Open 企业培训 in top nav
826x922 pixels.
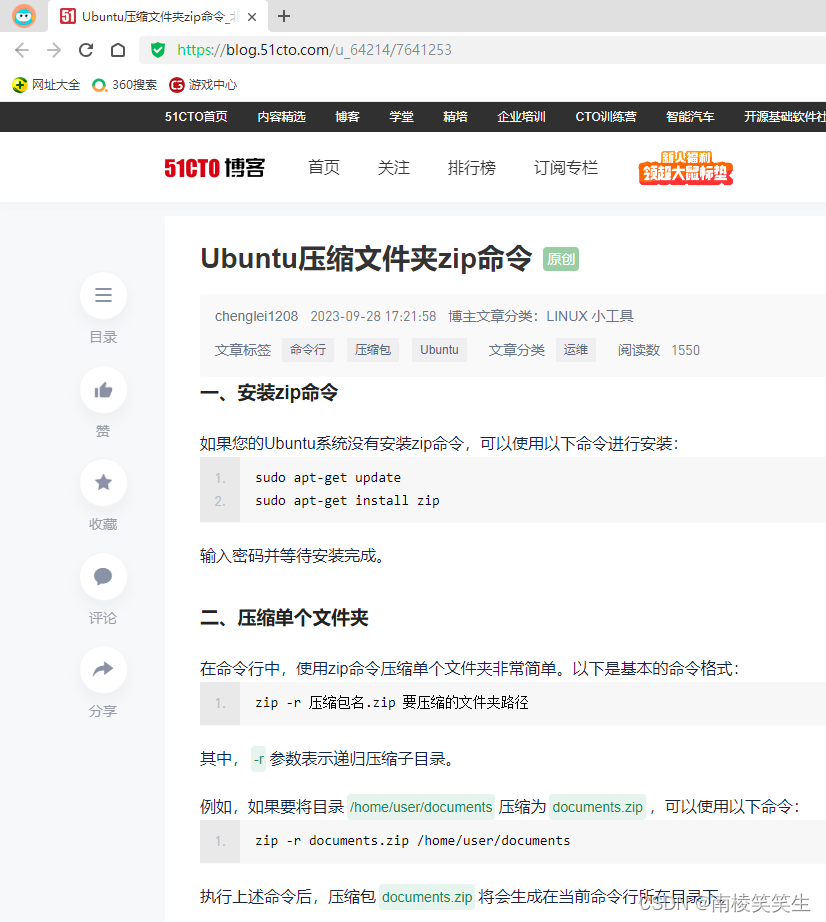point(521,116)
